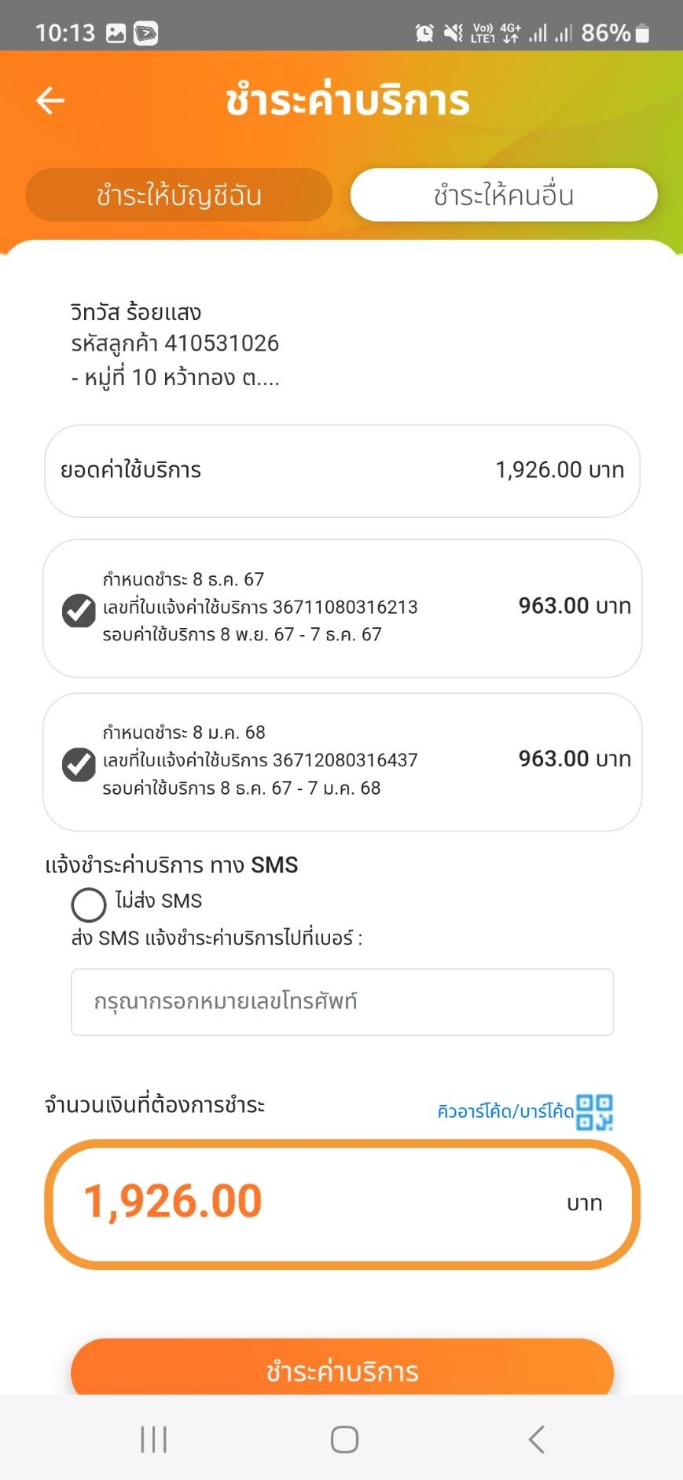Tap the 1,926.00 payment amount box
This screenshot has width=683, height=1480.
342,1203
